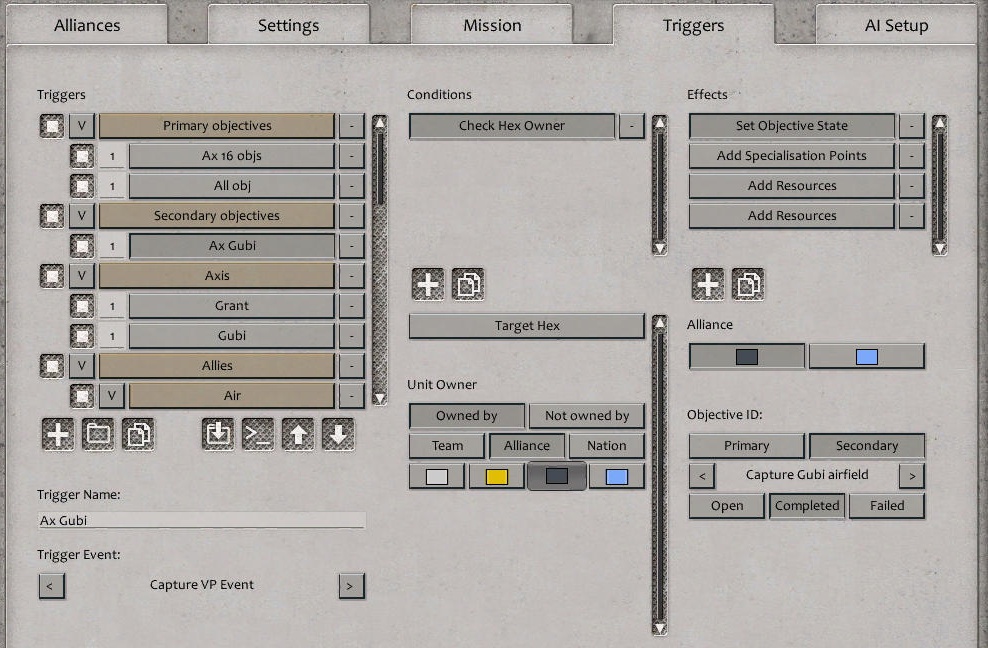Toggle checkbox for Ax 16 objs trigger
Screen dimensions: 988x648
pos(82,156)
